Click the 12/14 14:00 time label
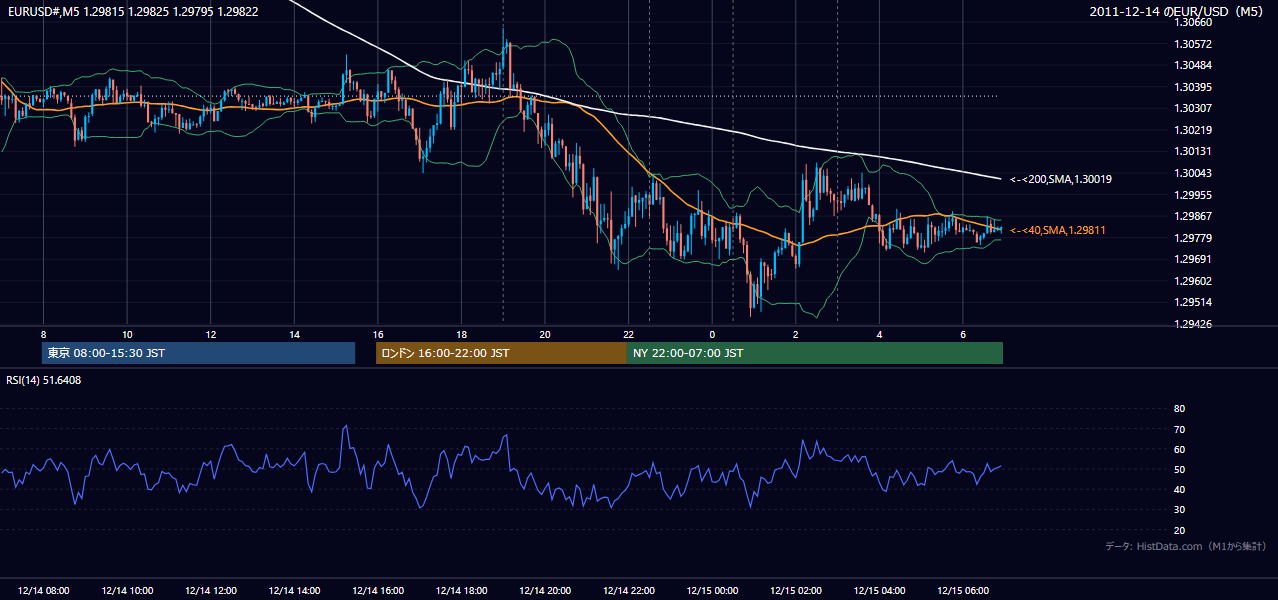This screenshot has height=600, width=1278. [x=294, y=591]
